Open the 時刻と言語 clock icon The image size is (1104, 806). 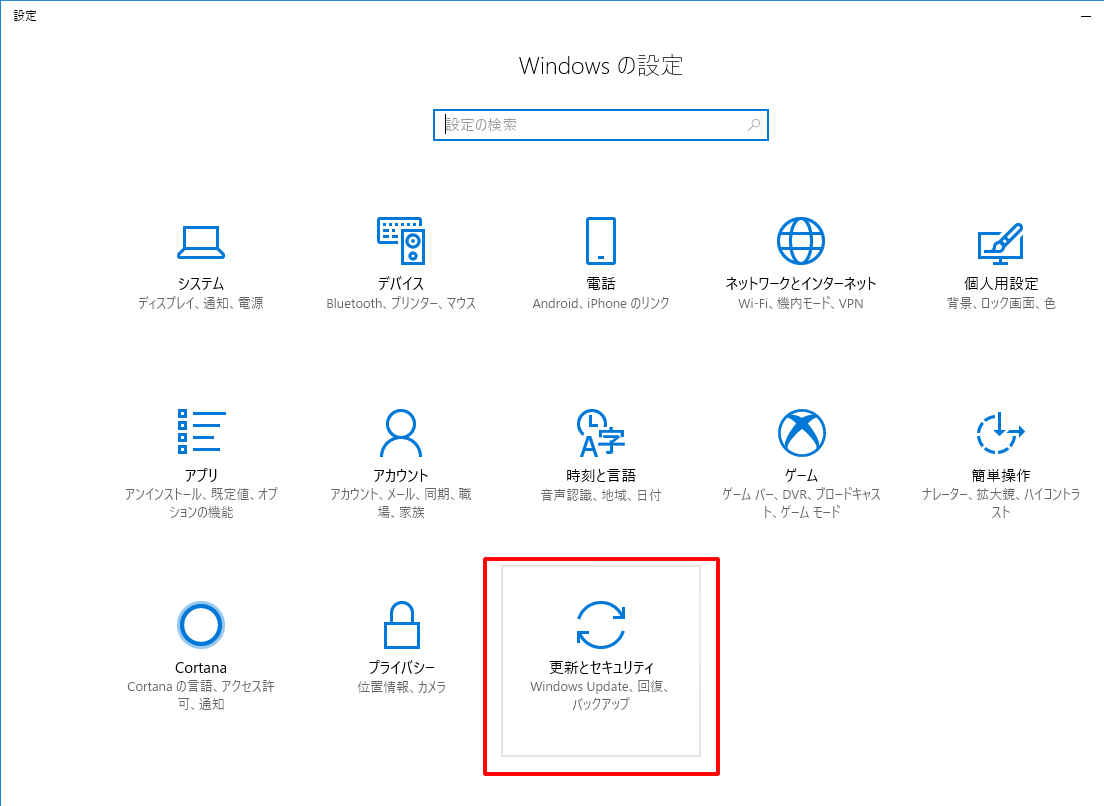(600, 433)
